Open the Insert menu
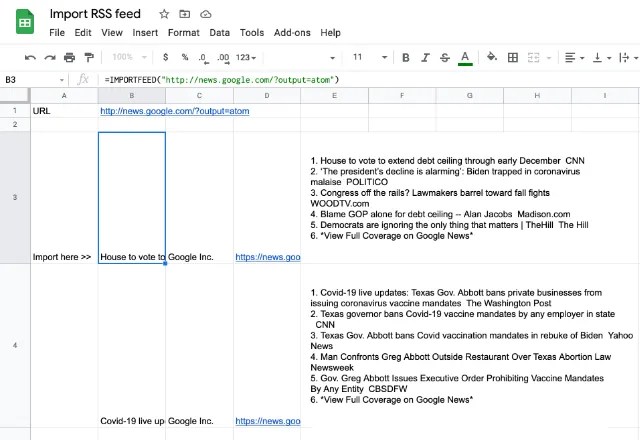The image size is (640, 440). click(145, 33)
